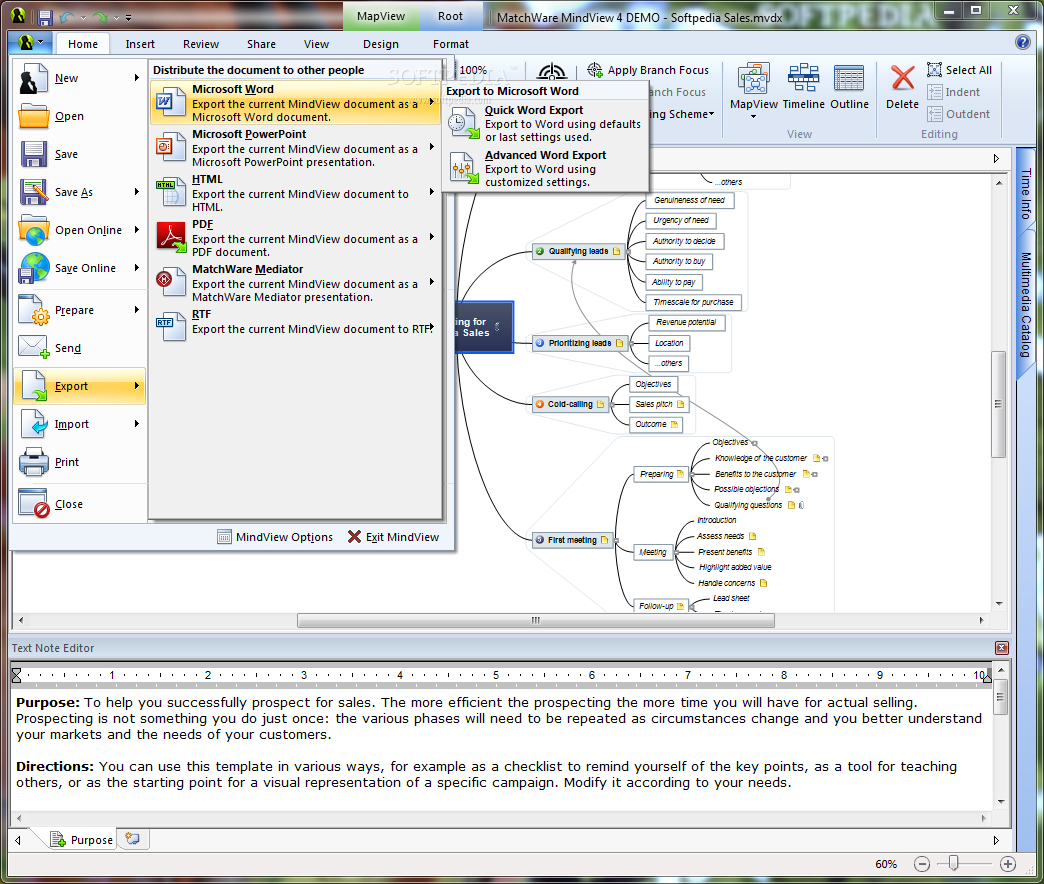Select the Prioritizing leads branch
Viewport: 1044px width, 884px height.
580,343
